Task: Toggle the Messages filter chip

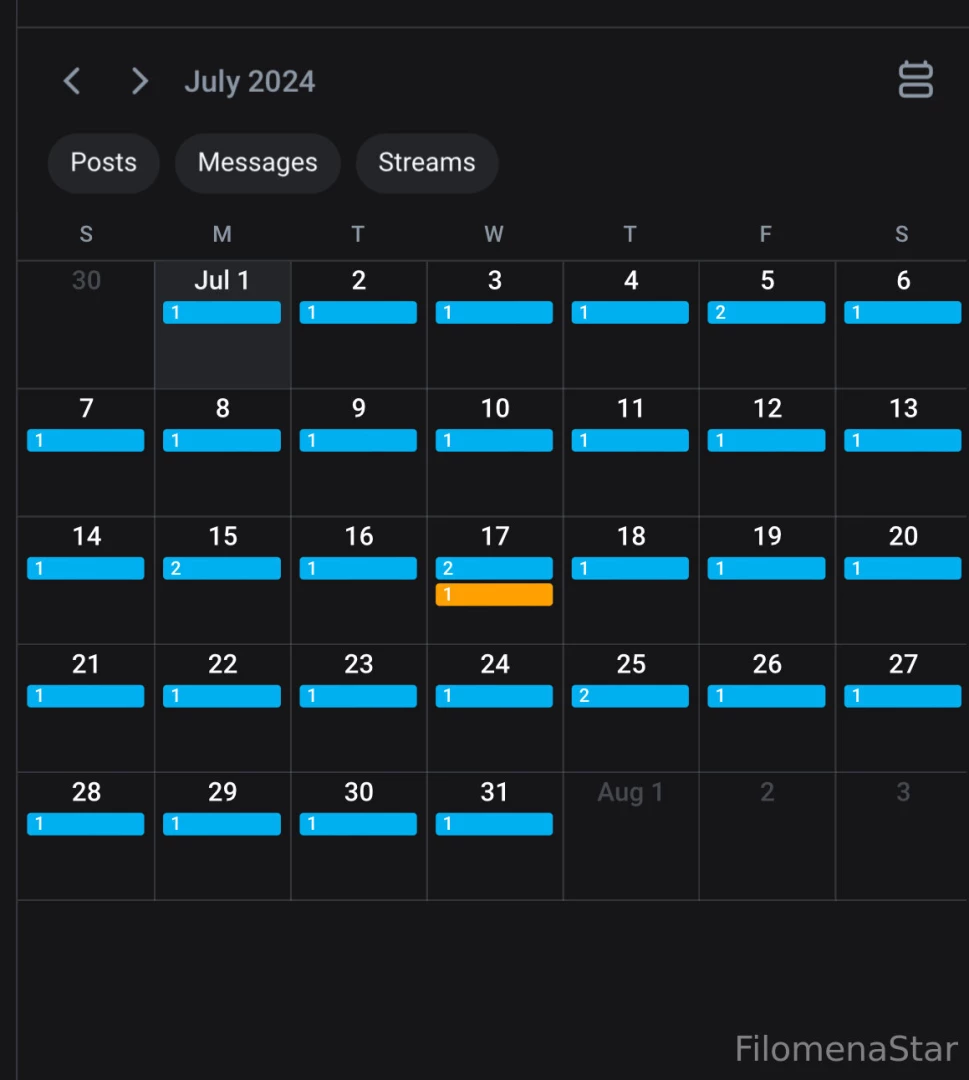Action: pos(257,163)
